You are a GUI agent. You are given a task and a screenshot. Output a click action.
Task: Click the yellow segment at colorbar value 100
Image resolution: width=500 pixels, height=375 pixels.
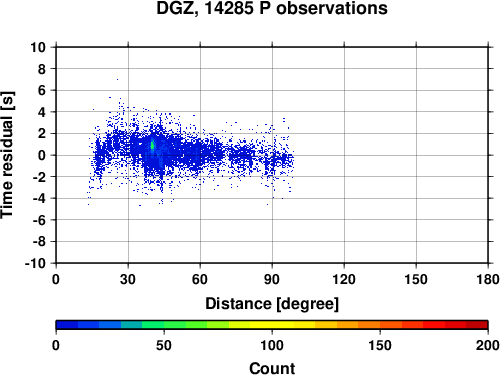(x=272, y=325)
